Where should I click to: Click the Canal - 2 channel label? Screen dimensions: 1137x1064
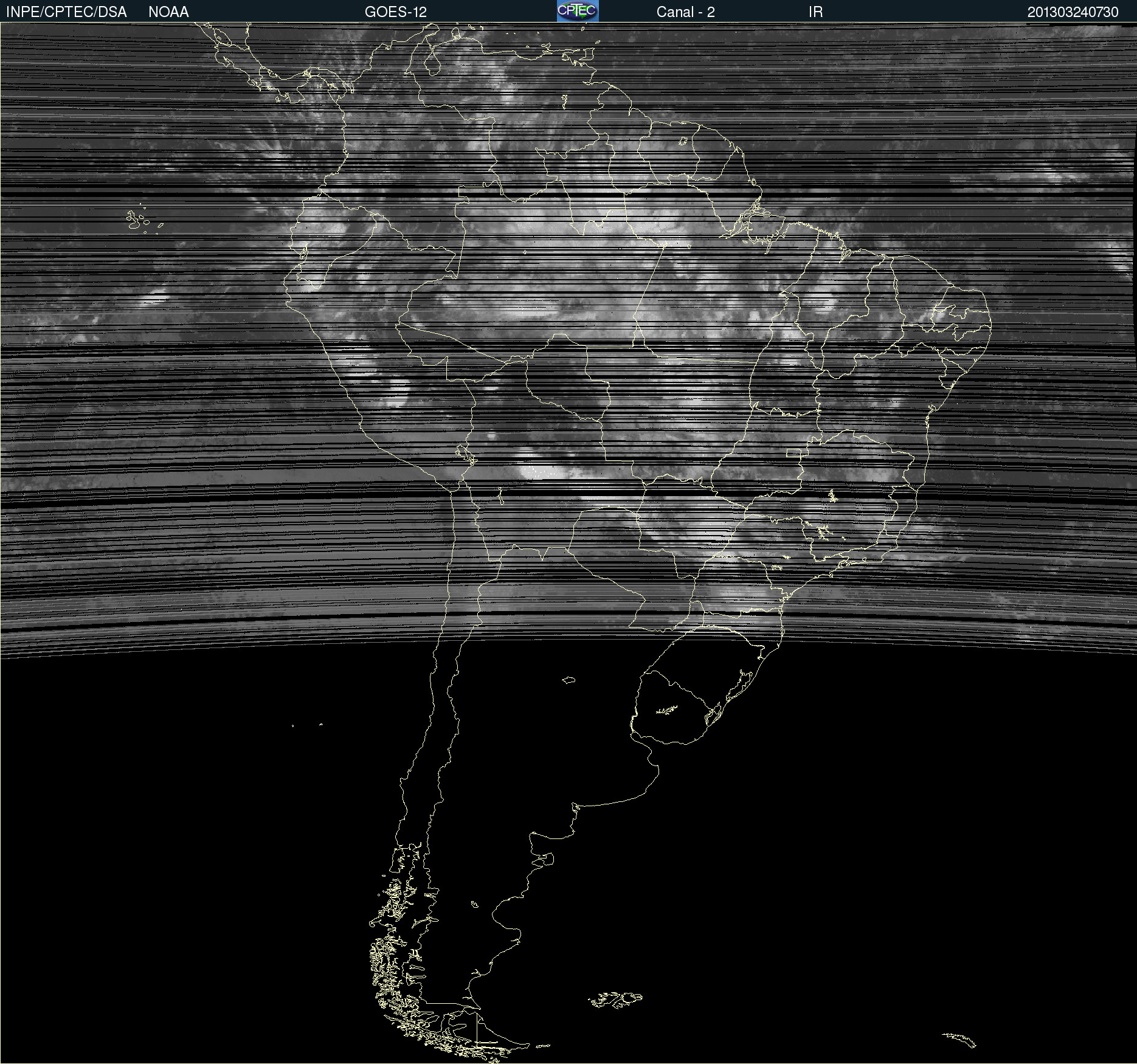click(x=685, y=12)
